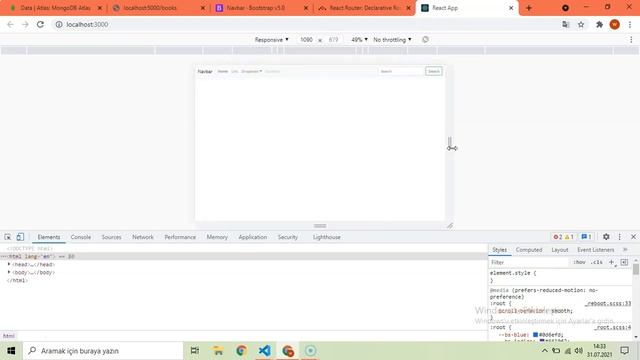640x360 pixels.
Task: Toggle the .cls class editor button
Action: 597,262
